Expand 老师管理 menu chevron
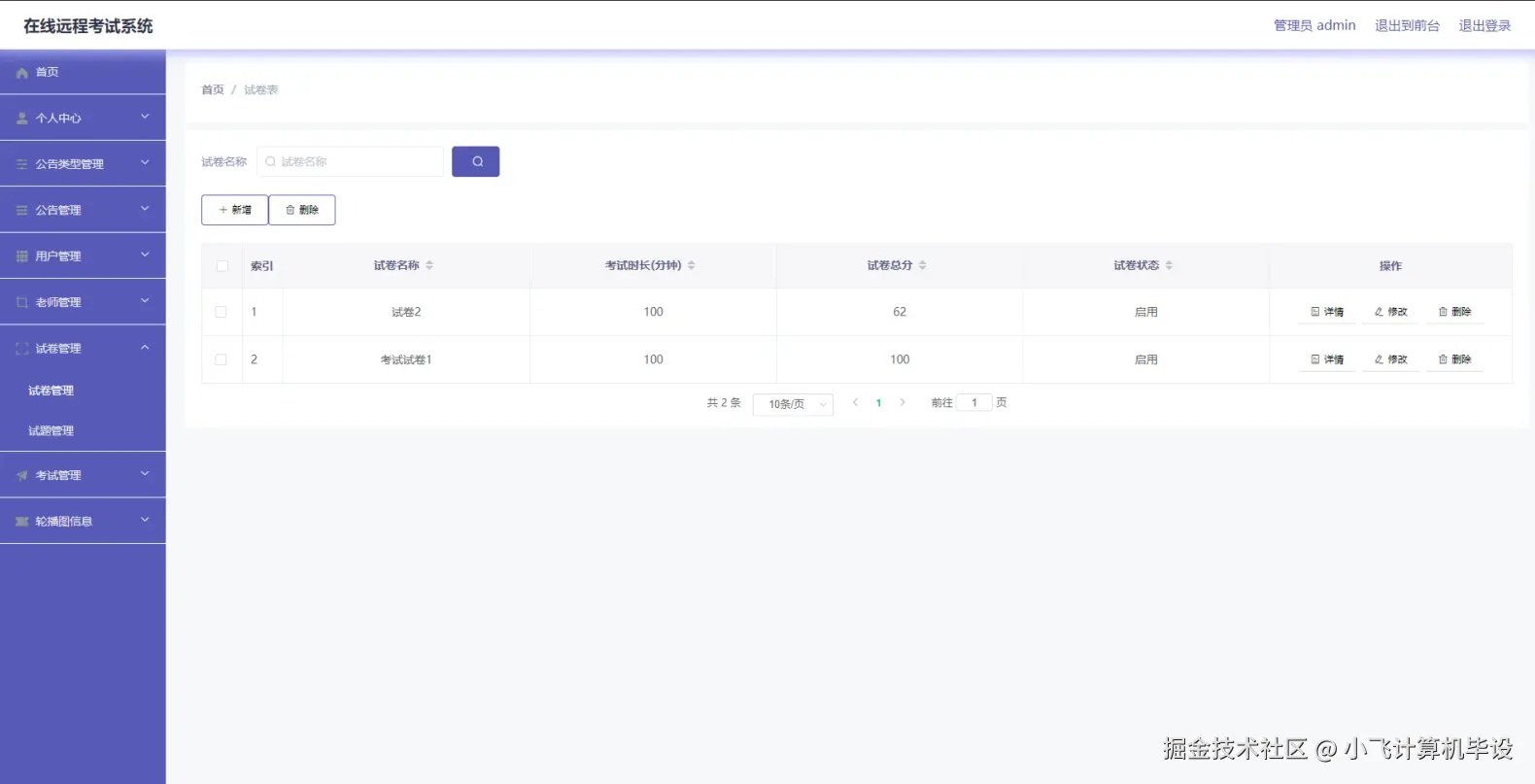 145,300
